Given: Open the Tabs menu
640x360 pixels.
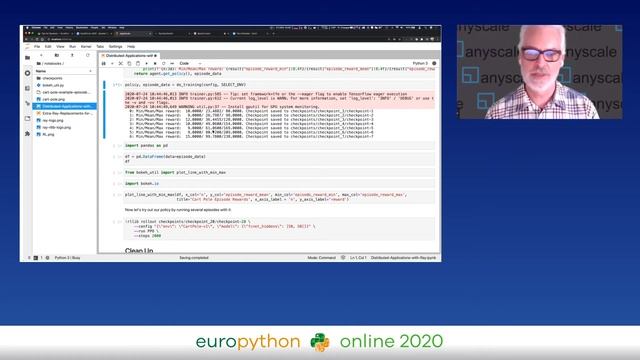Looking at the screenshot, I should [x=100, y=47].
